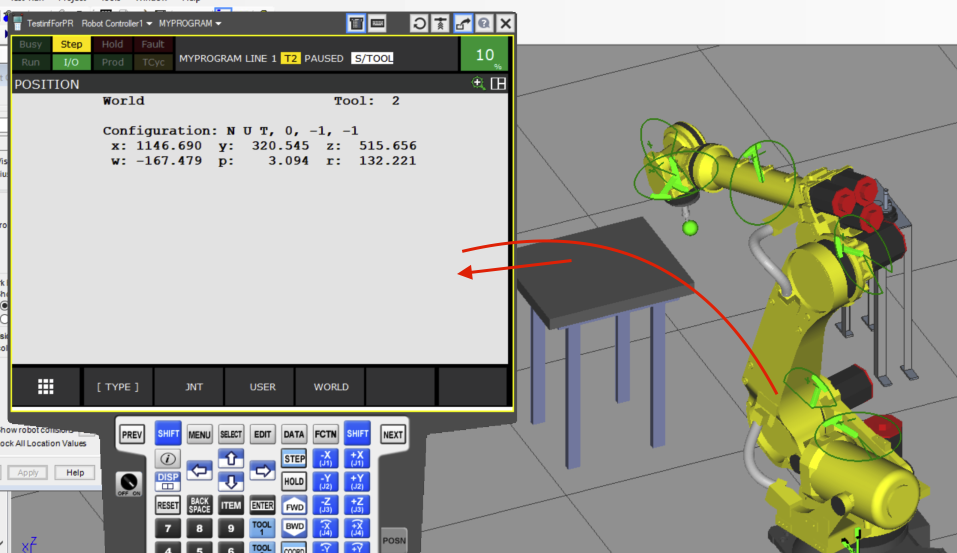Viewport: 957px width, 553px height.
Task: Click the MENU key on keypad
Action: pyautogui.click(x=200, y=435)
